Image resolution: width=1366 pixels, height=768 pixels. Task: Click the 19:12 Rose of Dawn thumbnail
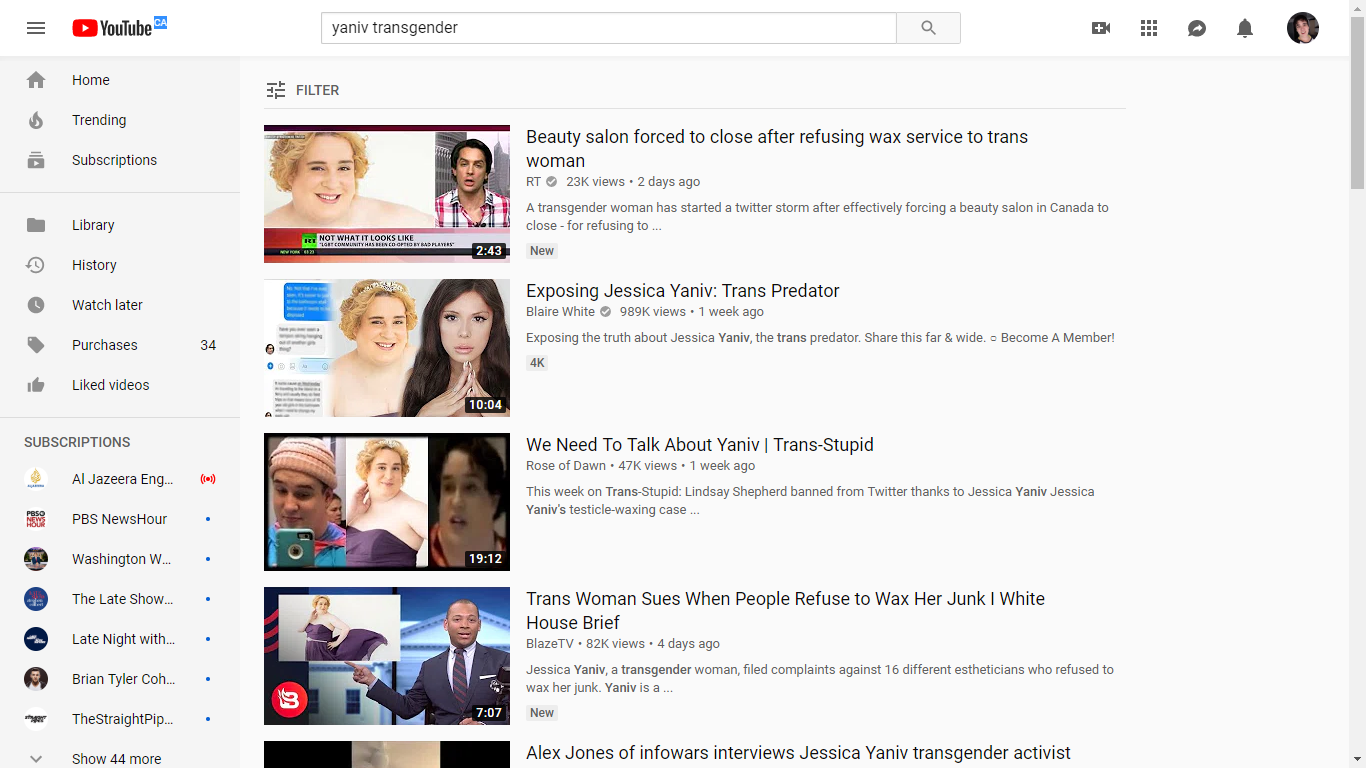(x=387, y=502)
